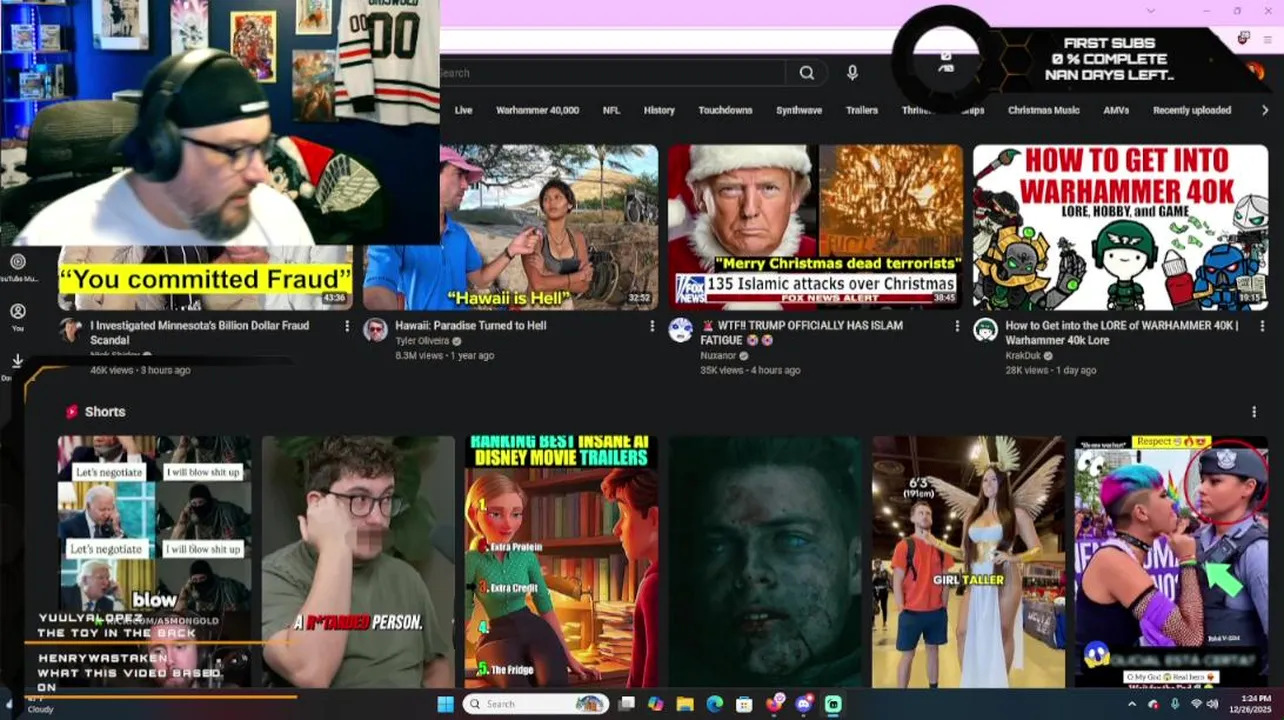
Task: Select the Live category chip
Action: [x=463, y=111]
